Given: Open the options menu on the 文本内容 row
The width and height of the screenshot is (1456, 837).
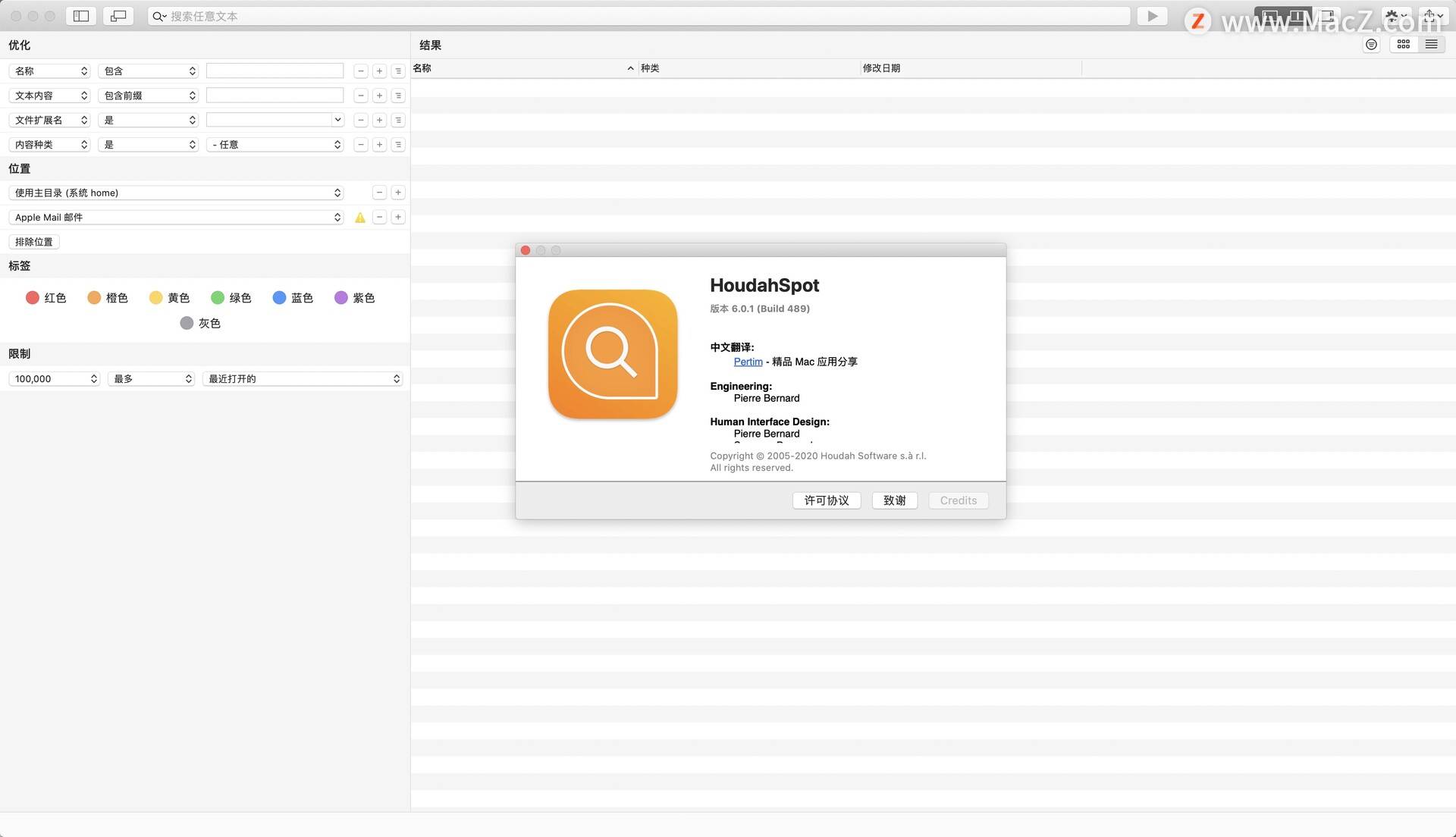Looking at the screenshot, I should pyautogui.click(x=398, y=96).
